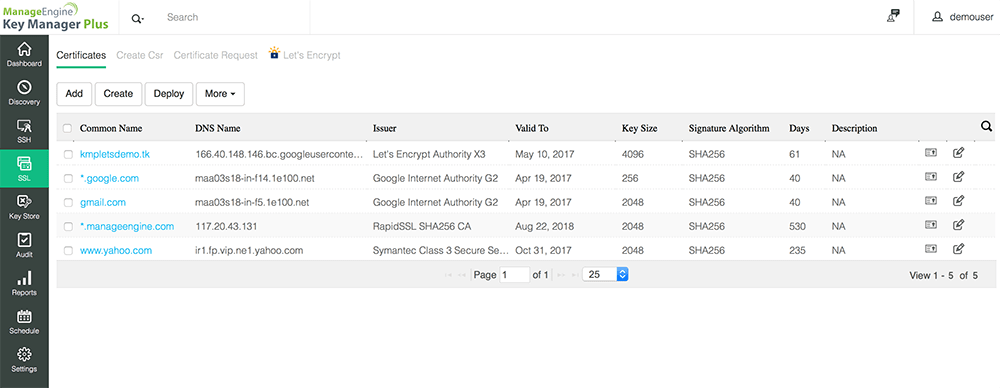Screen dimensions: 1000x388
Task: Click the 'View 1 - 5 of 5' text
Action: point(943,276)
